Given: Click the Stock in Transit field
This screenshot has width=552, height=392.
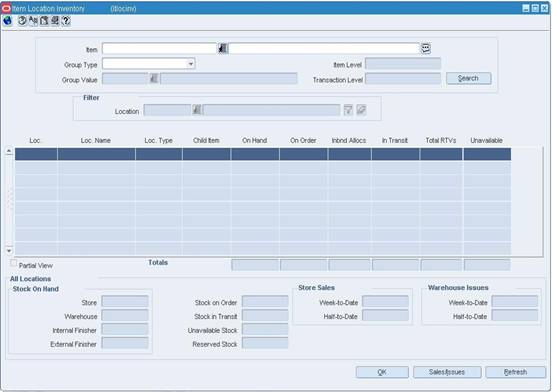Looking at the screenshot, I should point(265,315).
